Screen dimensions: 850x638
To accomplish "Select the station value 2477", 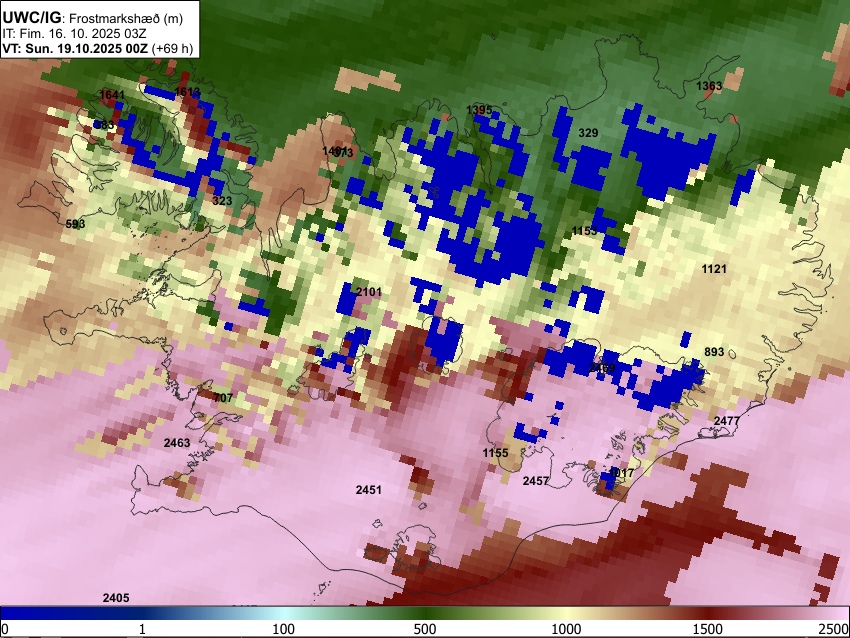I will coord(727,421).
